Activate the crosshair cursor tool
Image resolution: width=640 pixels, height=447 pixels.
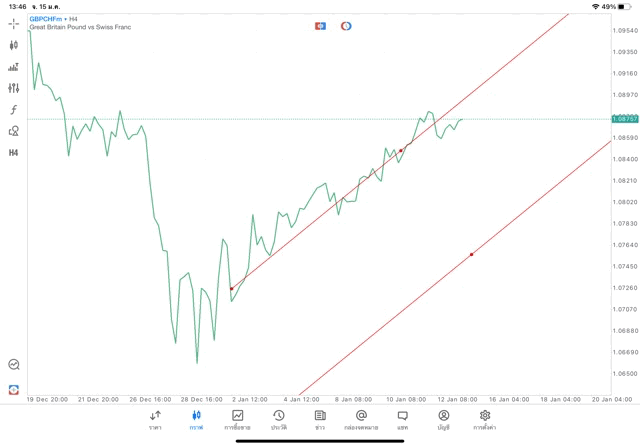coord(14,23)
